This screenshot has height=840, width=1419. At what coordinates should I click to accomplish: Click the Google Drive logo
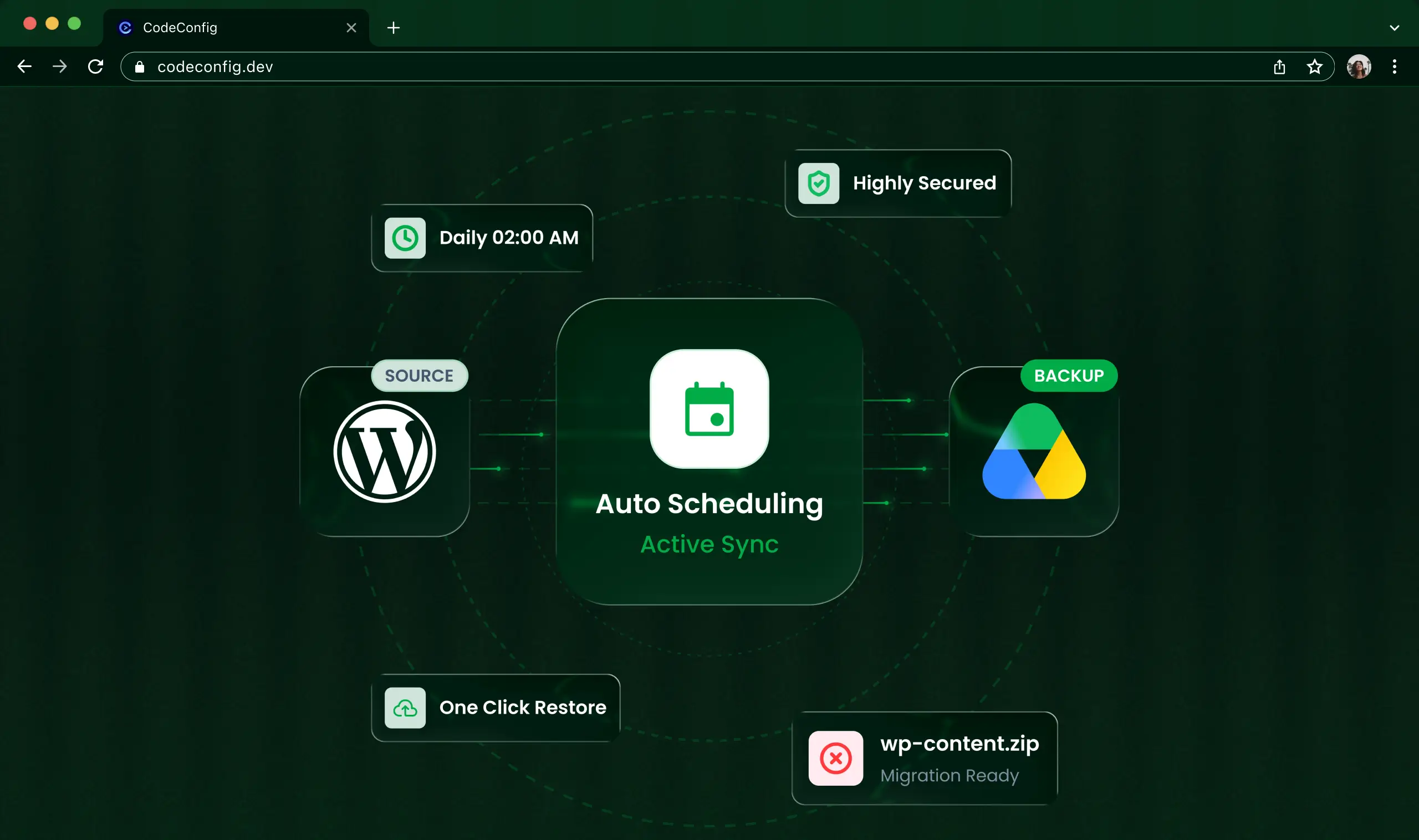(1034, 451)
